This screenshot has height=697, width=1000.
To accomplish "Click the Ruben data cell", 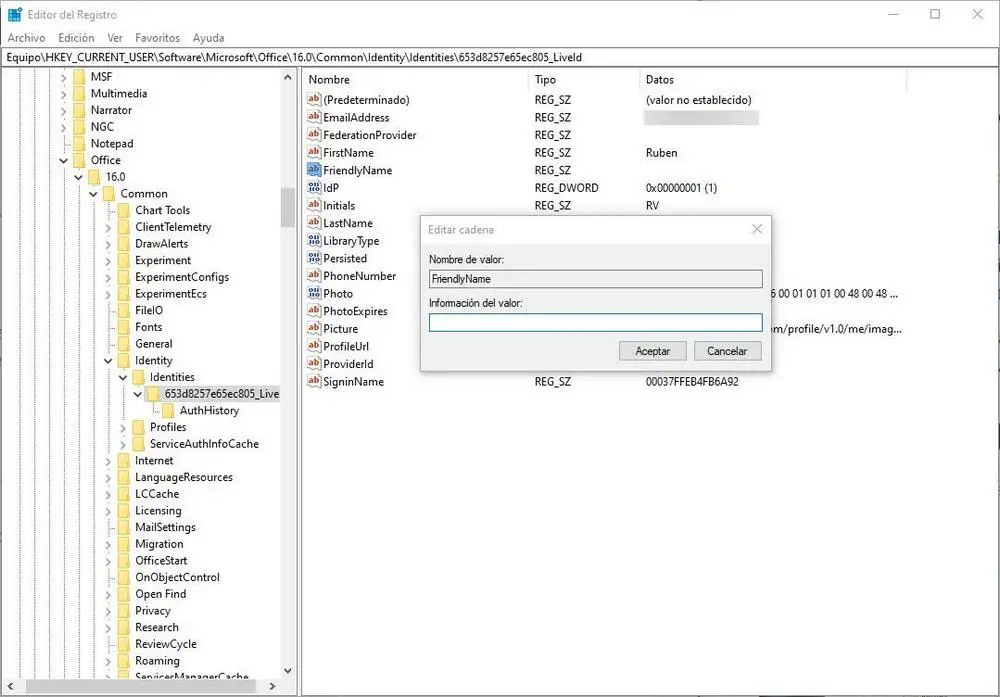I will coord(661,152).
